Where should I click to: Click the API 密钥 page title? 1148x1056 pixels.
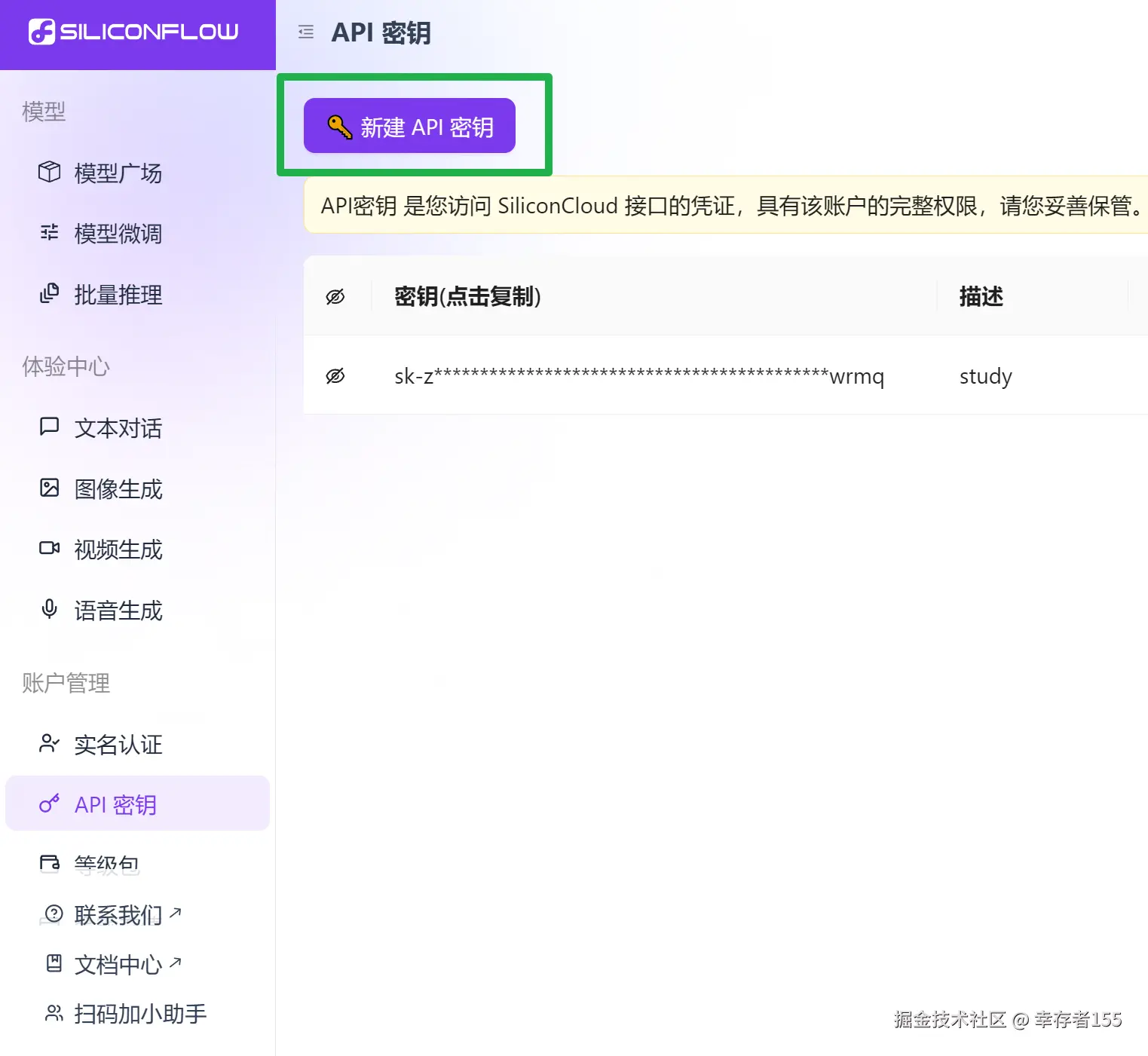(381, 32)
